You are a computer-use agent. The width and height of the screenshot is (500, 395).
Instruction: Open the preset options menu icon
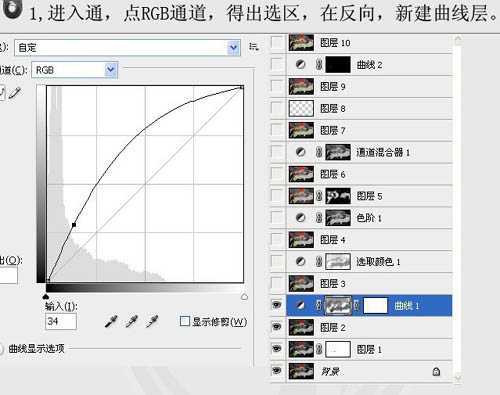point(254,47)
